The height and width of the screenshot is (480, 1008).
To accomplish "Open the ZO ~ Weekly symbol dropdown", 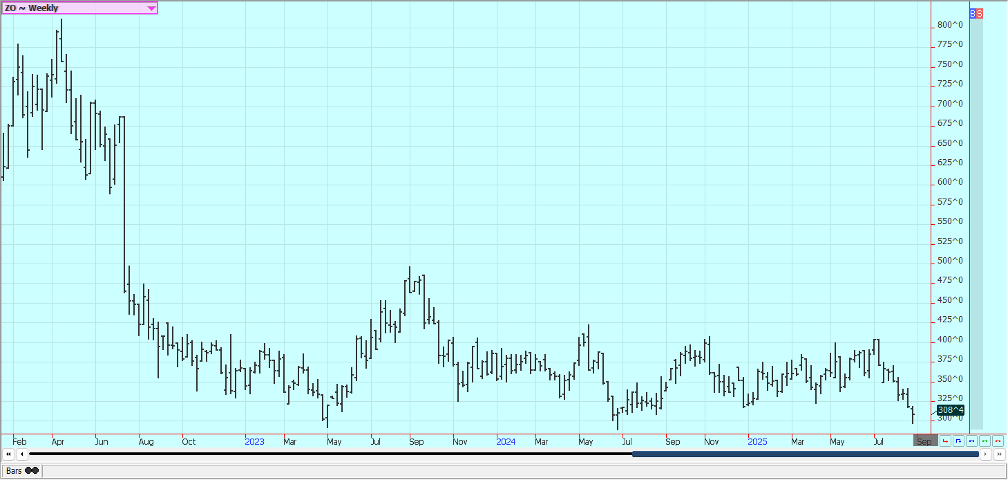I will click(79, 8).
